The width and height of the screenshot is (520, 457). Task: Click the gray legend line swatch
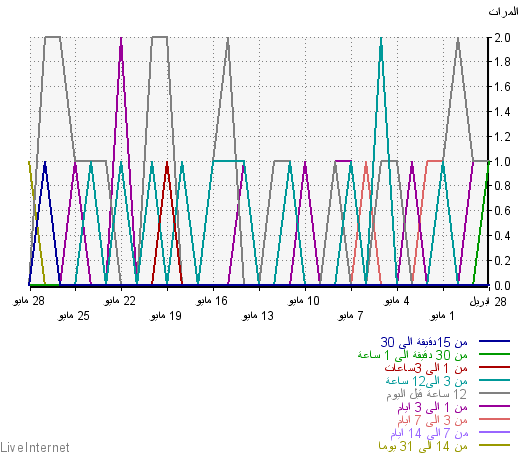494,393
